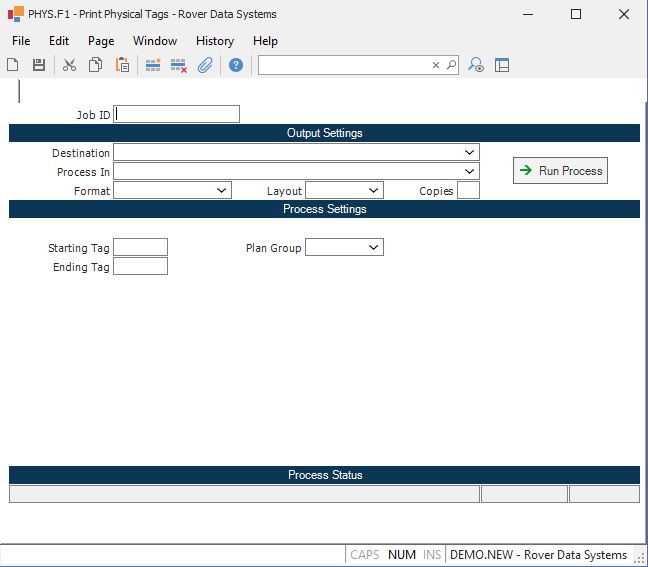
Task: Click the Insert row icon
Action: pyautogui.click(x=153, y=65)
